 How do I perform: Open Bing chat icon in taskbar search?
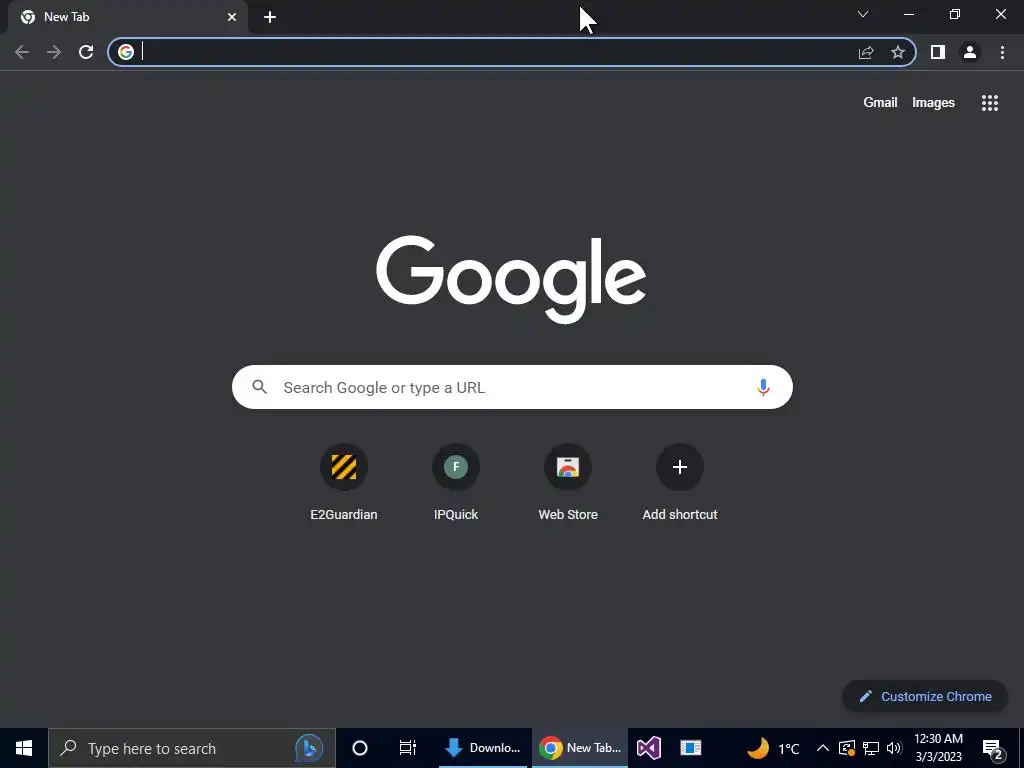click(309, 748)
